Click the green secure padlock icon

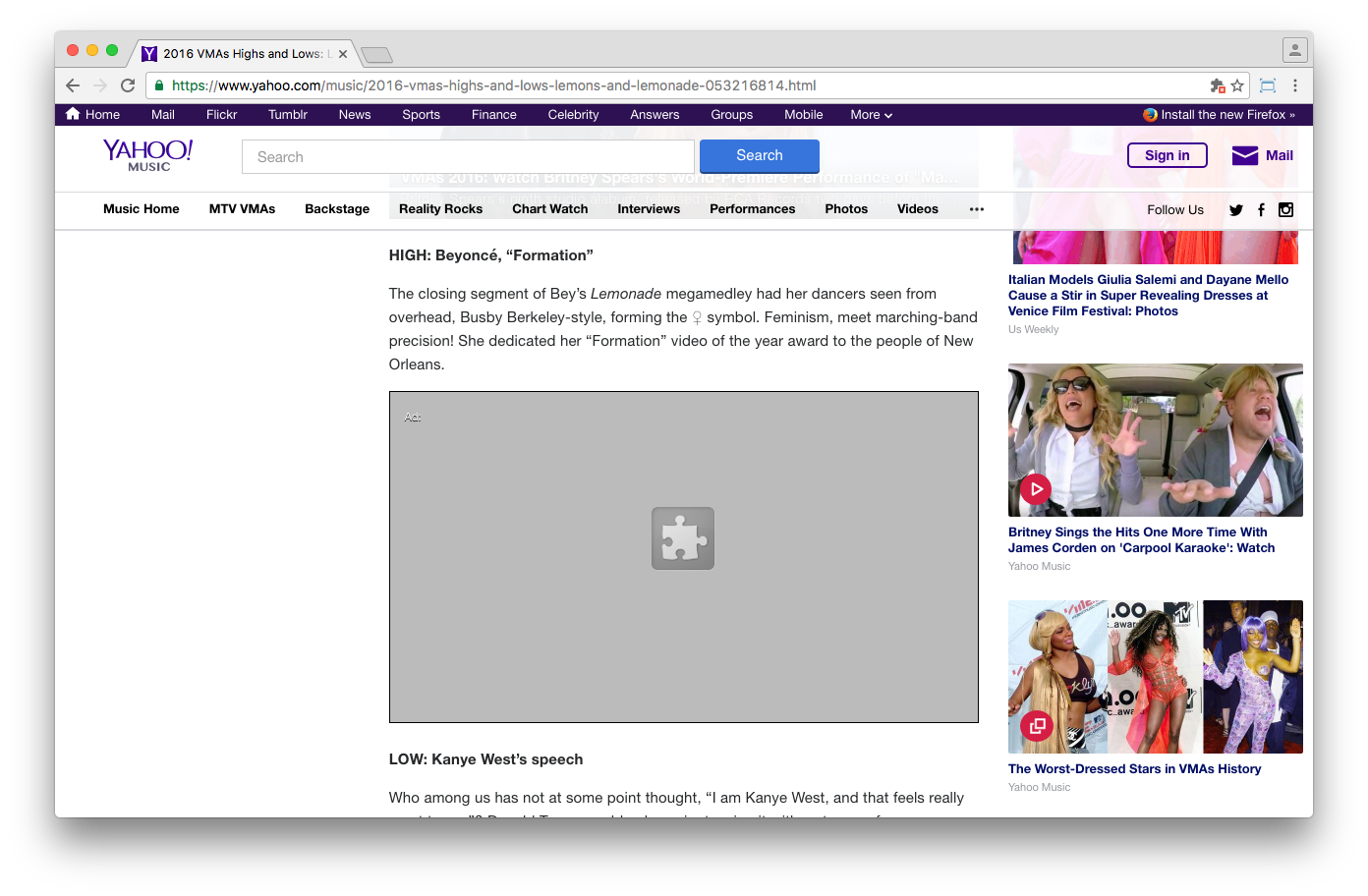click(159, 85)
